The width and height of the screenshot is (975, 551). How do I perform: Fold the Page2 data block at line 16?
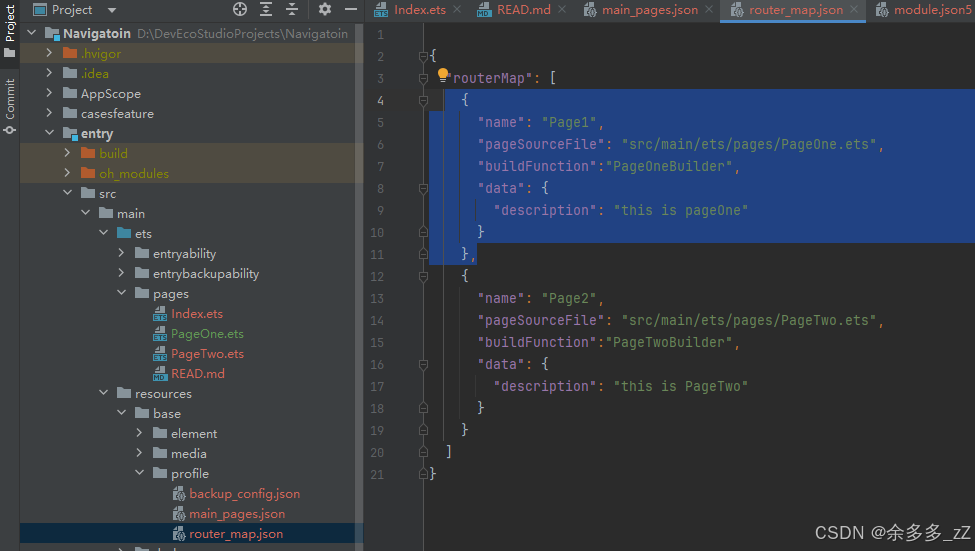tap(423, 364)
